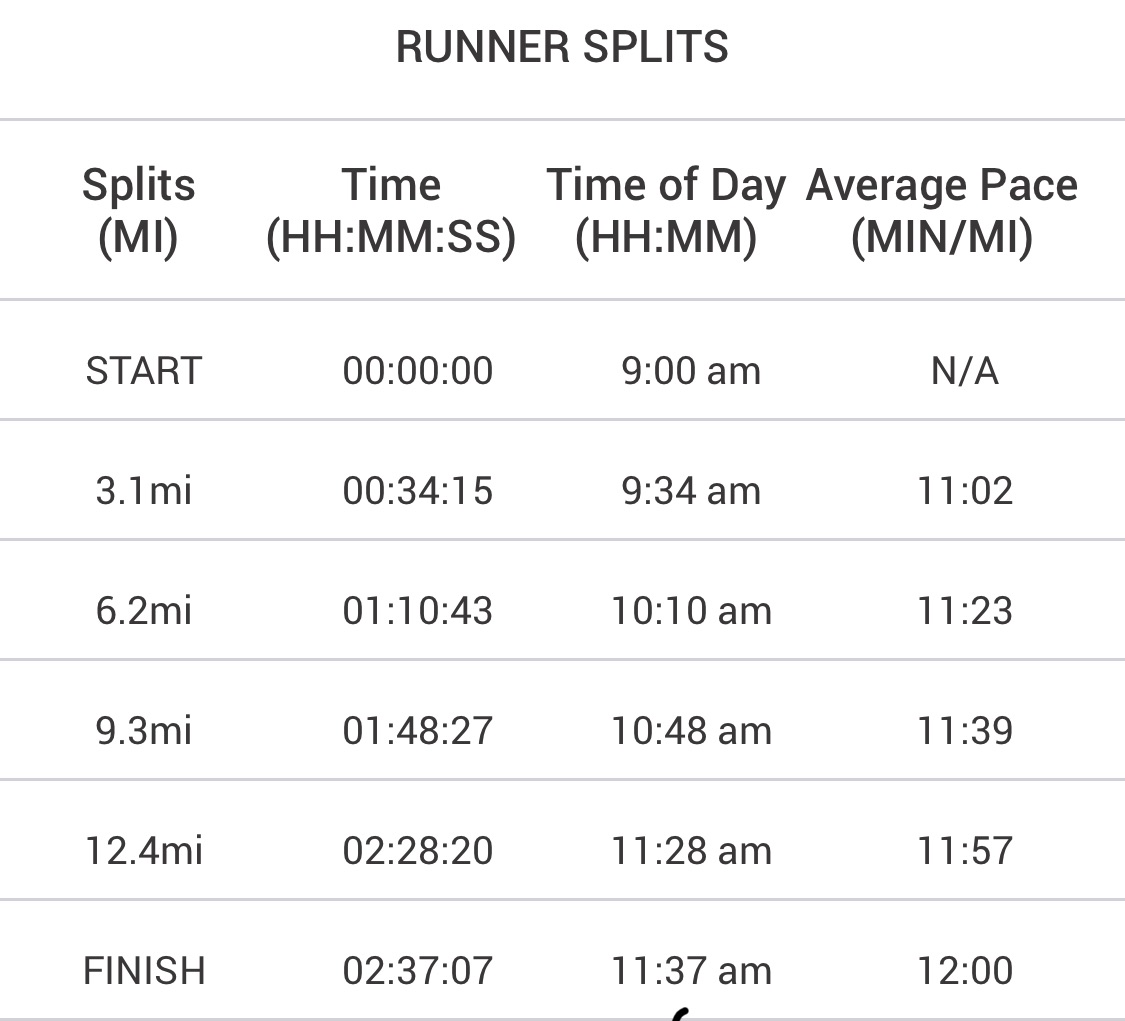Click the Average Pace column header
Viewport: 1125px width, 1021px height.
point(942,211)
